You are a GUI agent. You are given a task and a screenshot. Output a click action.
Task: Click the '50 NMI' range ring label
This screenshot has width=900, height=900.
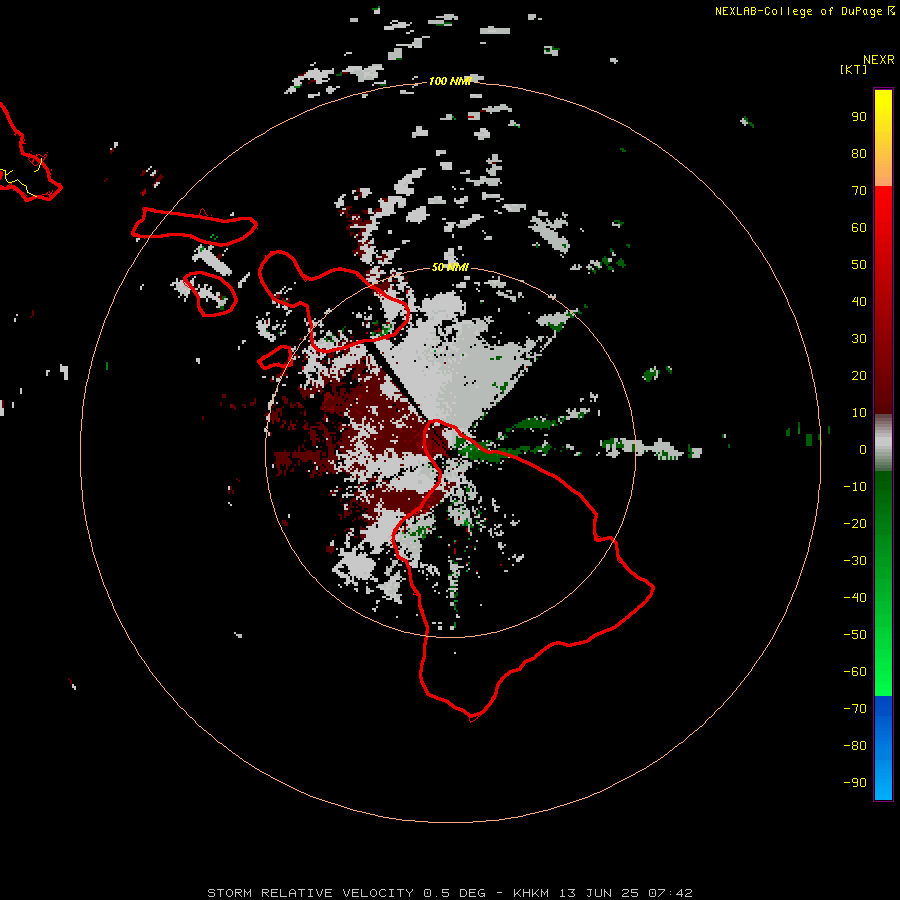coord(450,267)
